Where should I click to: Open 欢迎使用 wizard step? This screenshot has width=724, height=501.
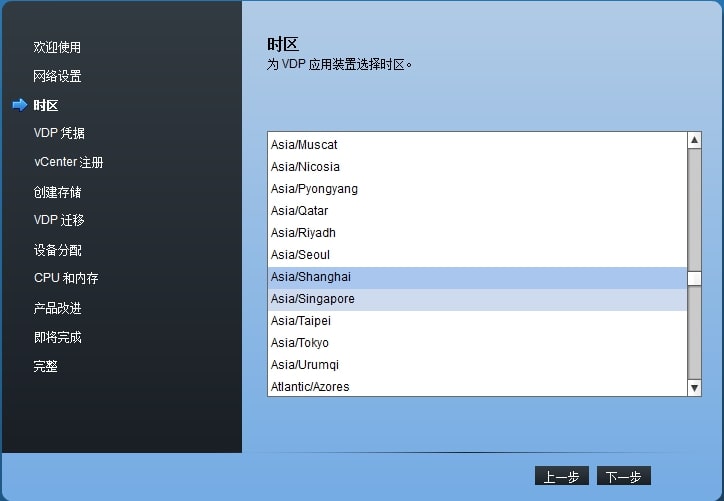point(57,47)
